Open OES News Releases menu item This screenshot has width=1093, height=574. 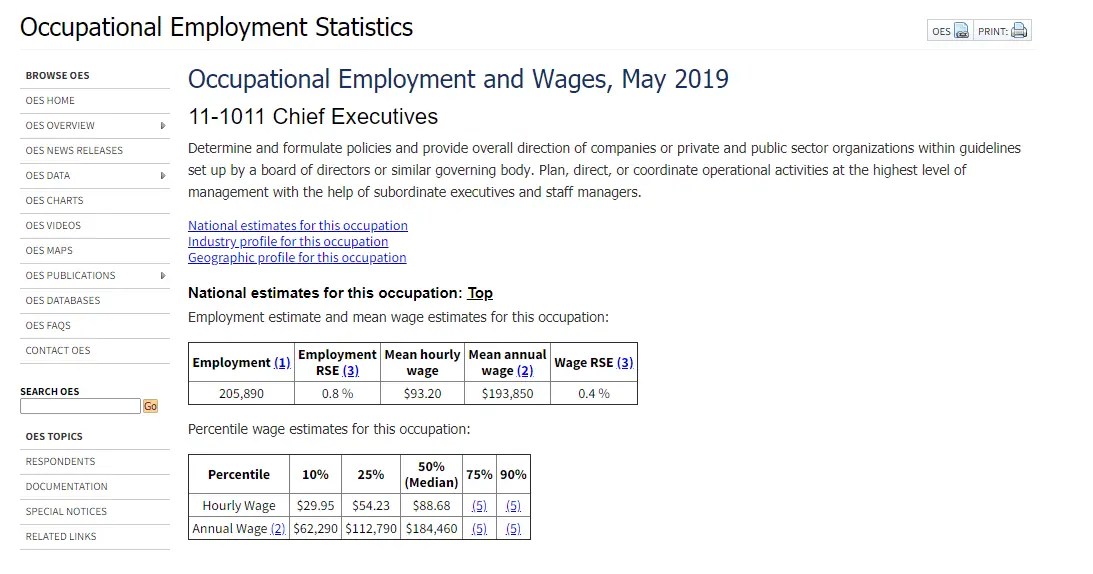[x=74, y=151]
